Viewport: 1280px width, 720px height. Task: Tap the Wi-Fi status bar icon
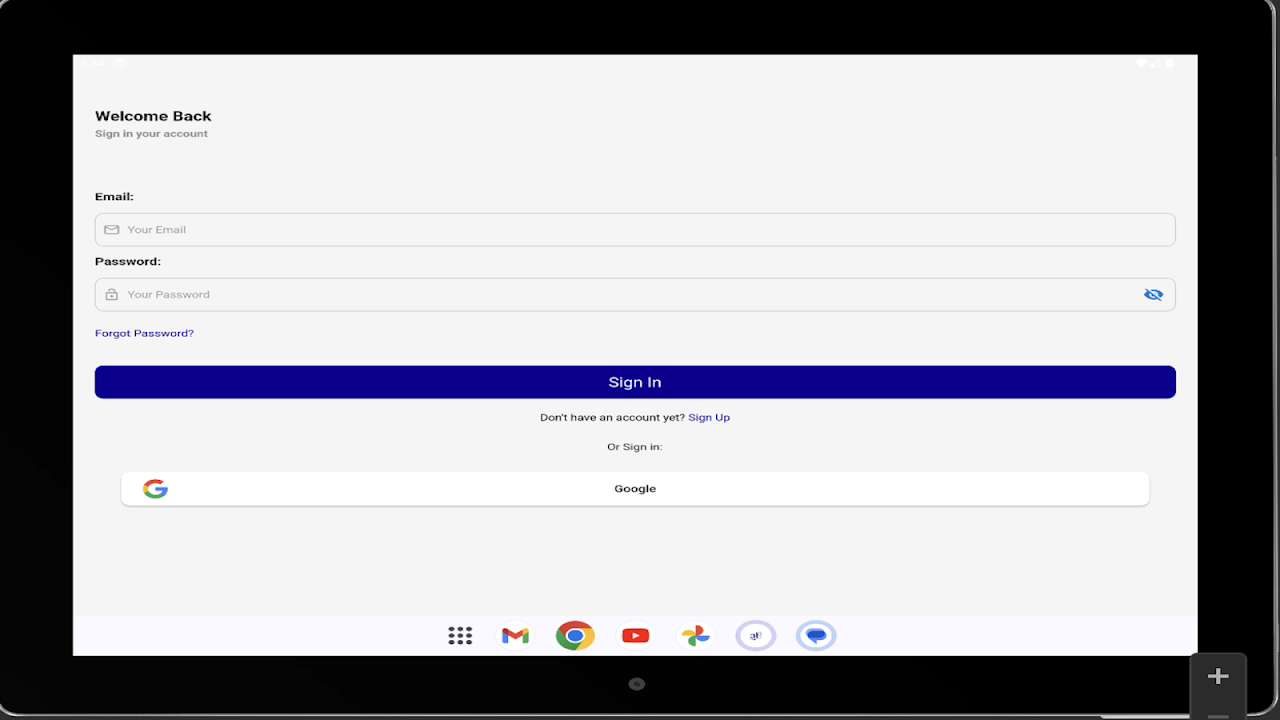[x=1140, y=63]
